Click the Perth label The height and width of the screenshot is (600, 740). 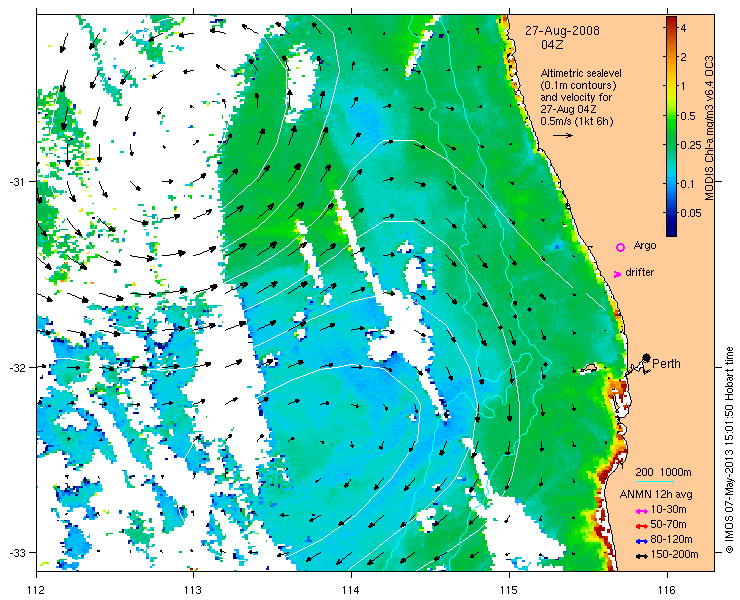666,363
